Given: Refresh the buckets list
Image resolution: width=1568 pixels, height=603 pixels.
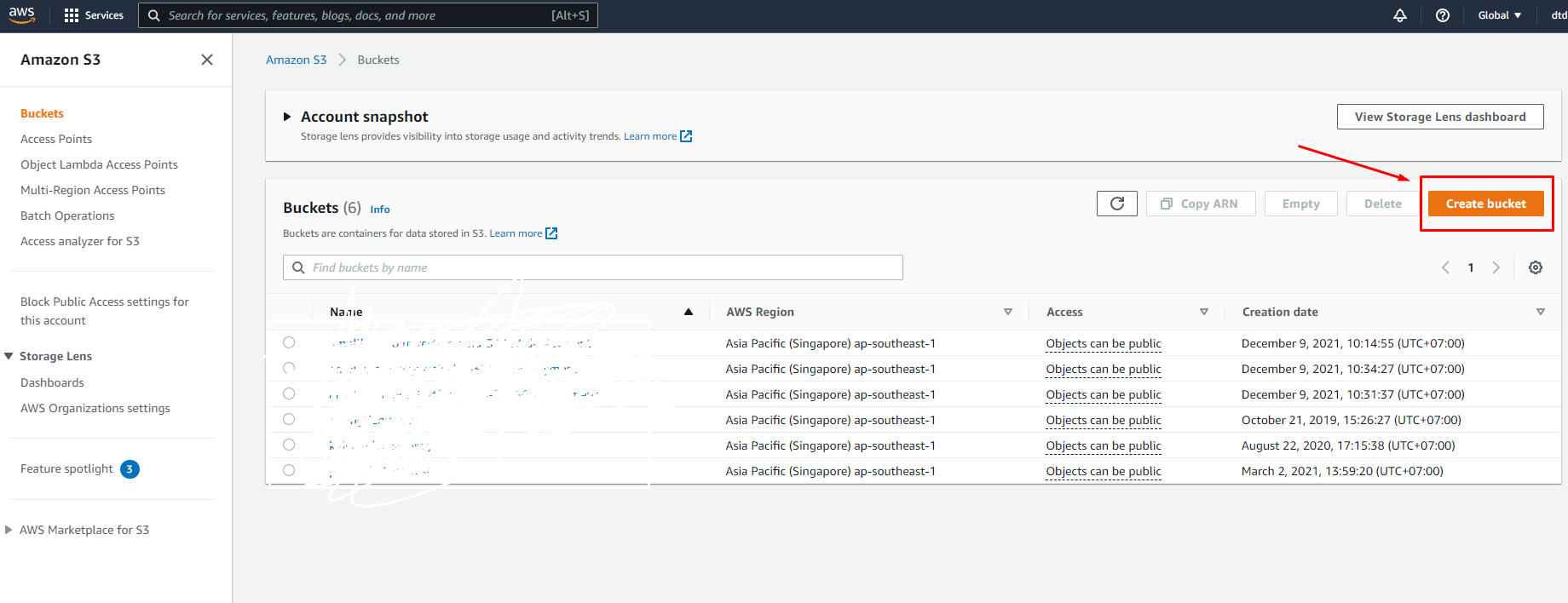Looking at the screenshot, I should coord(1116,204).
